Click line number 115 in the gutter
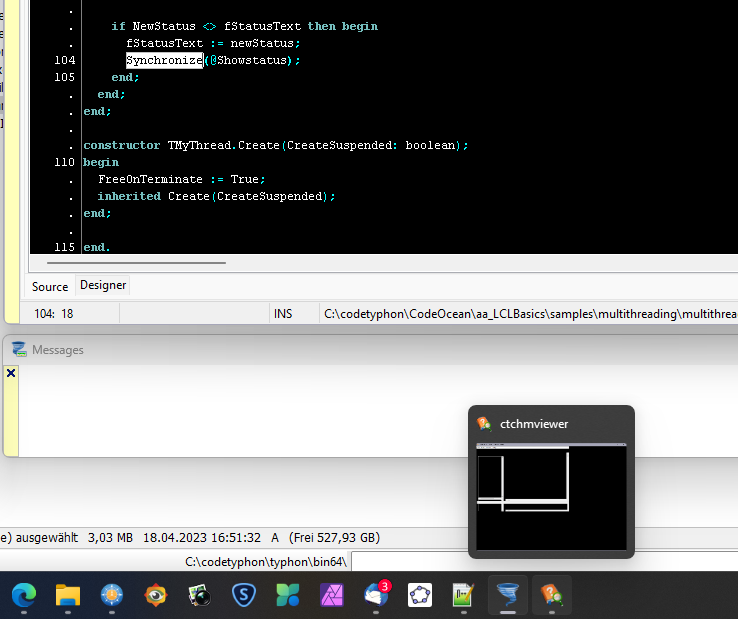The height and width of the screenshot is (619, 738). 64,247
